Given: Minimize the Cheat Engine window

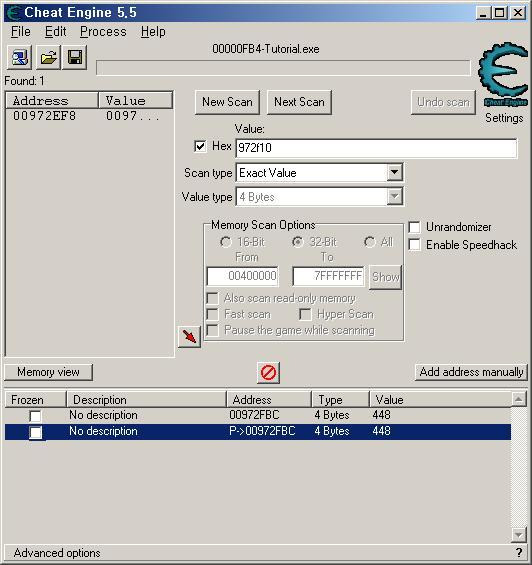Looking at the screenshot, I should 483,13.
